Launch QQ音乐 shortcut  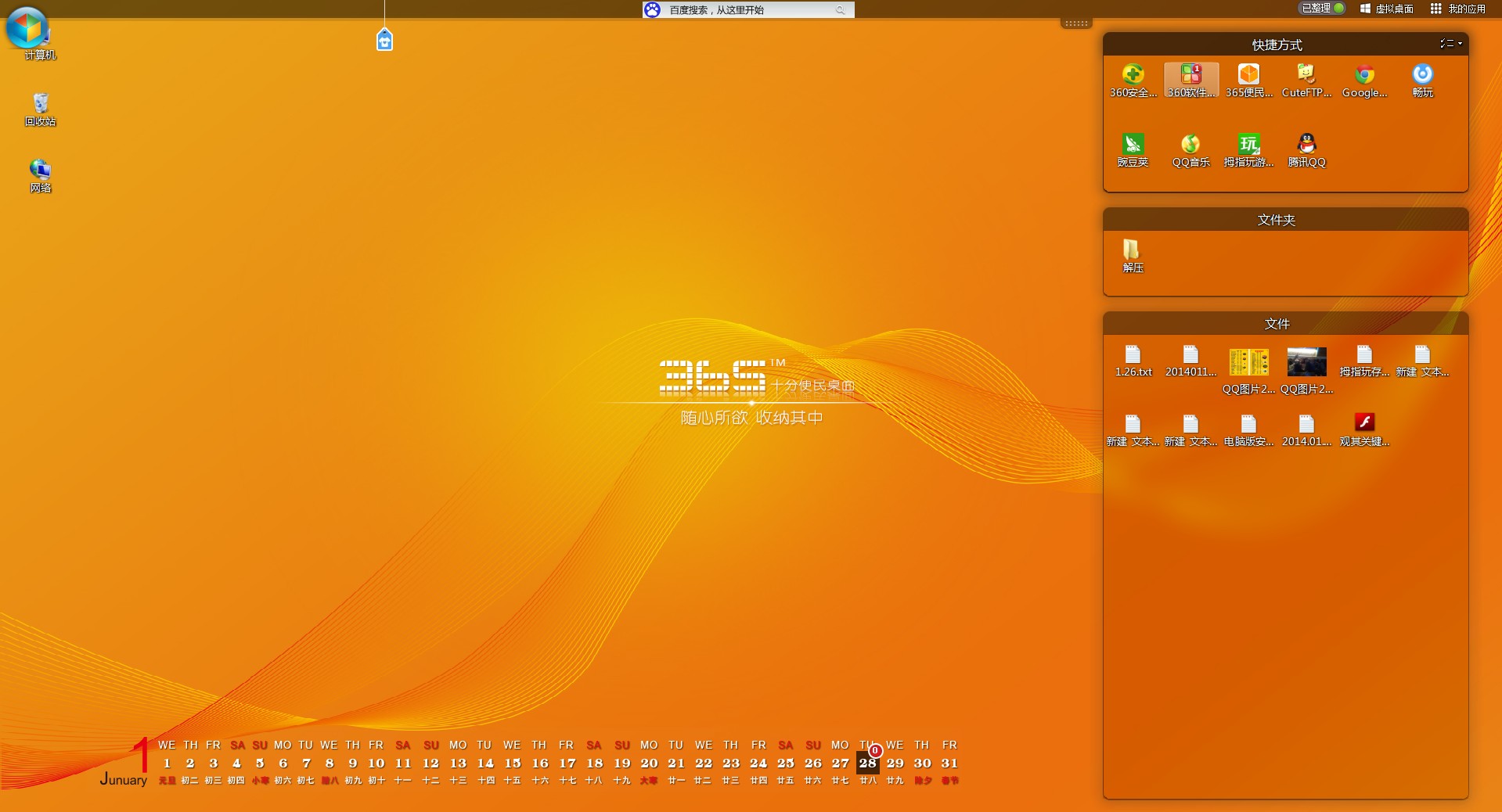[1190, 150]
